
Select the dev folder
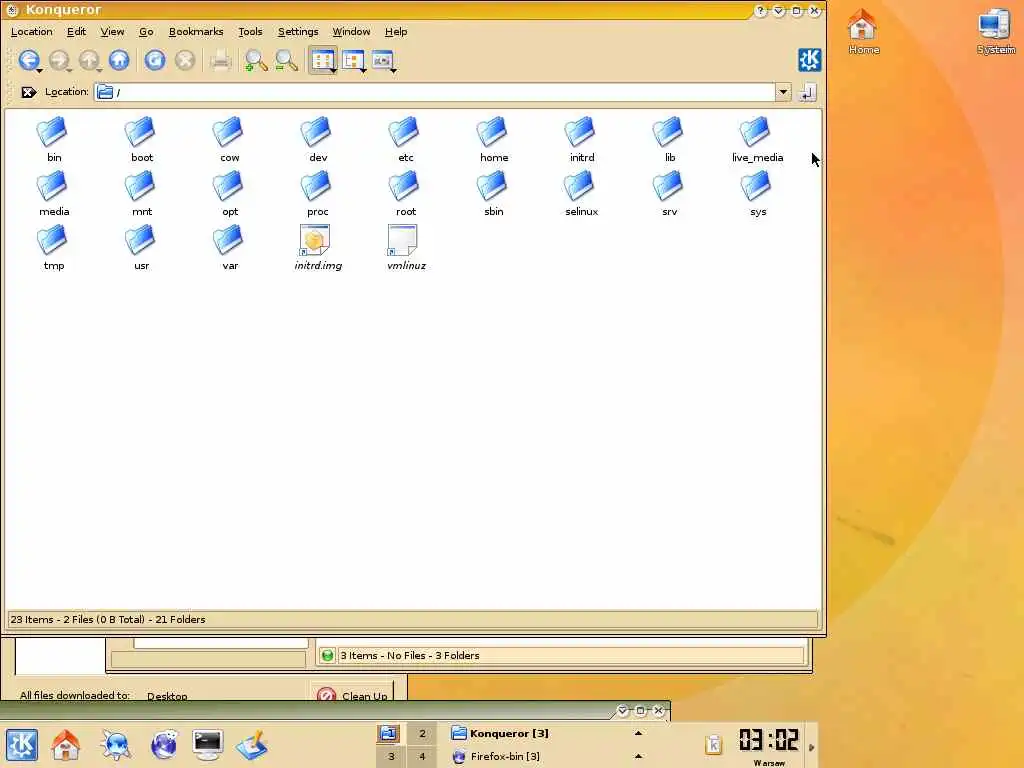coord(318,139)
